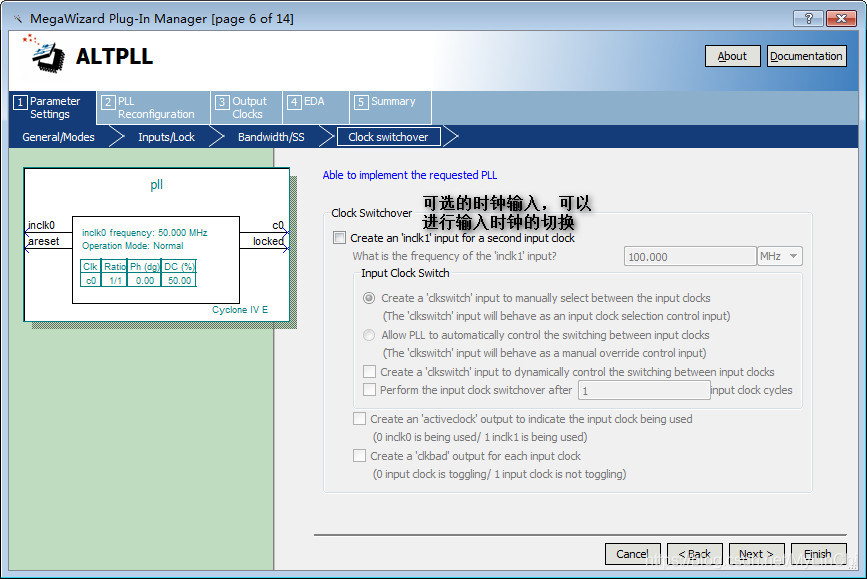Click the input clock cycles count field
Screen dimensions: 867x579
[x=644, y=390]
